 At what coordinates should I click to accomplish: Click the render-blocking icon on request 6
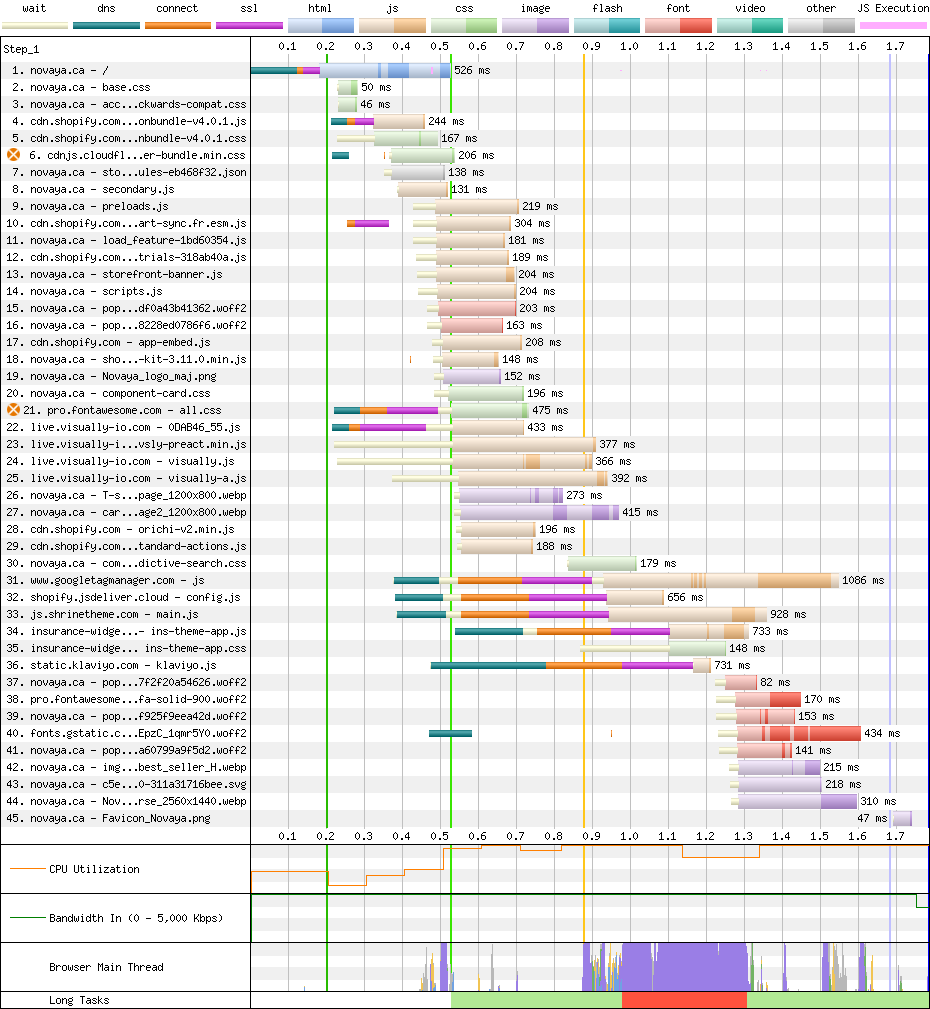coord(13,155)
